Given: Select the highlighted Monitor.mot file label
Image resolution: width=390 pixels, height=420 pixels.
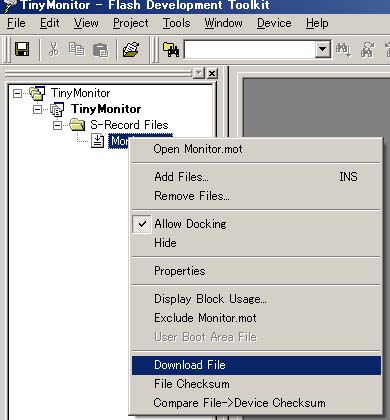Looking at the screenshot, I should click(x=119, y=141).
